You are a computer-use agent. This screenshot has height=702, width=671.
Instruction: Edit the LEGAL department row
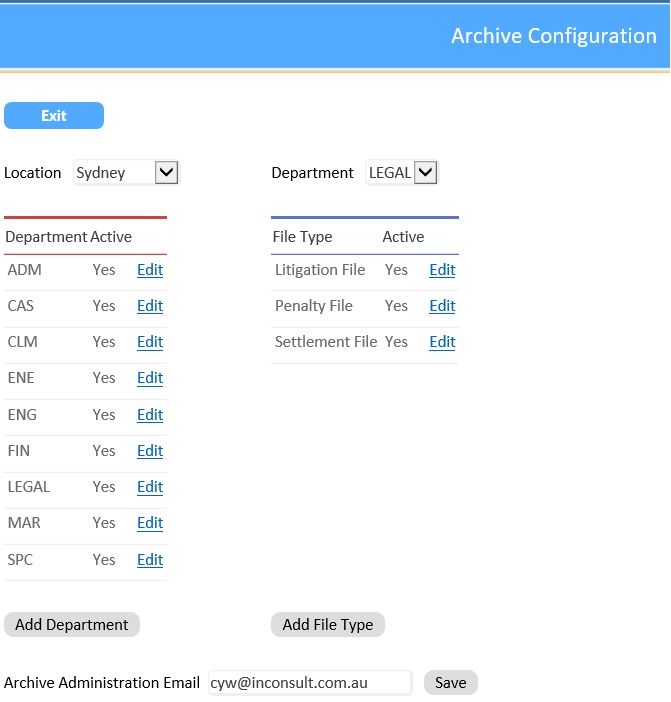[x=150, y=487]
